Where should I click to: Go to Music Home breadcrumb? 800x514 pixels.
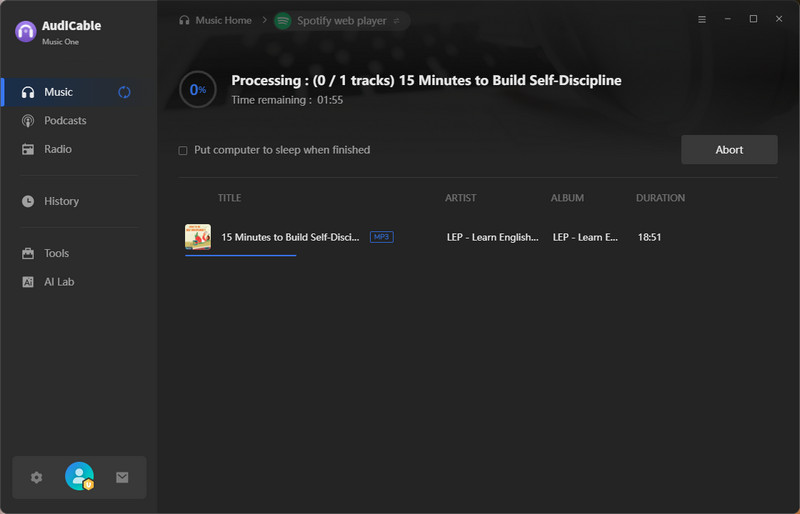(x=223, y=20)
